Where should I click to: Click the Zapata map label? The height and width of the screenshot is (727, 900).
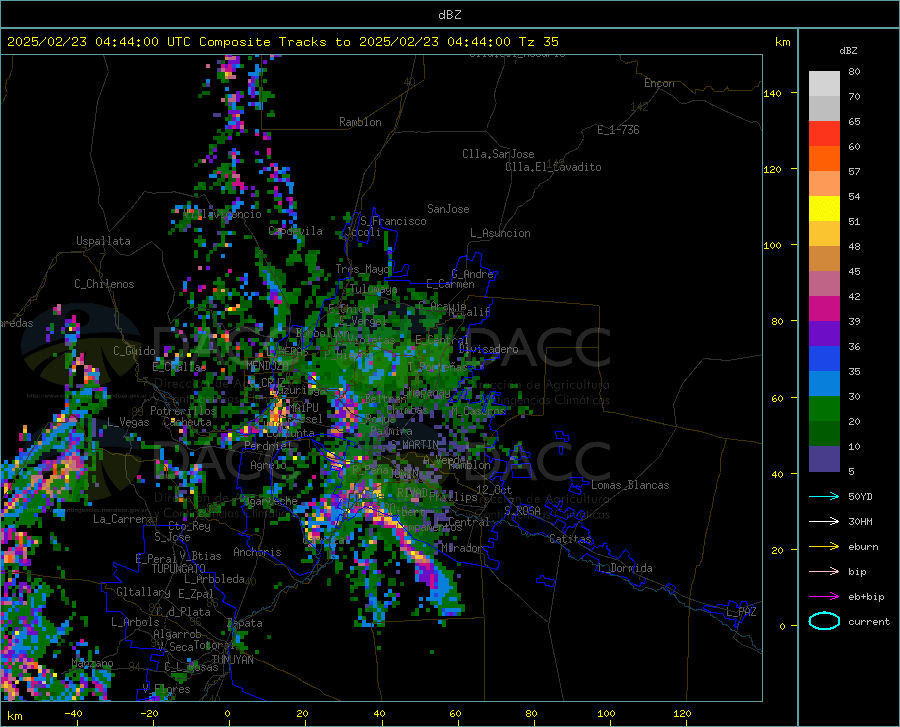[x=245, y=623]
